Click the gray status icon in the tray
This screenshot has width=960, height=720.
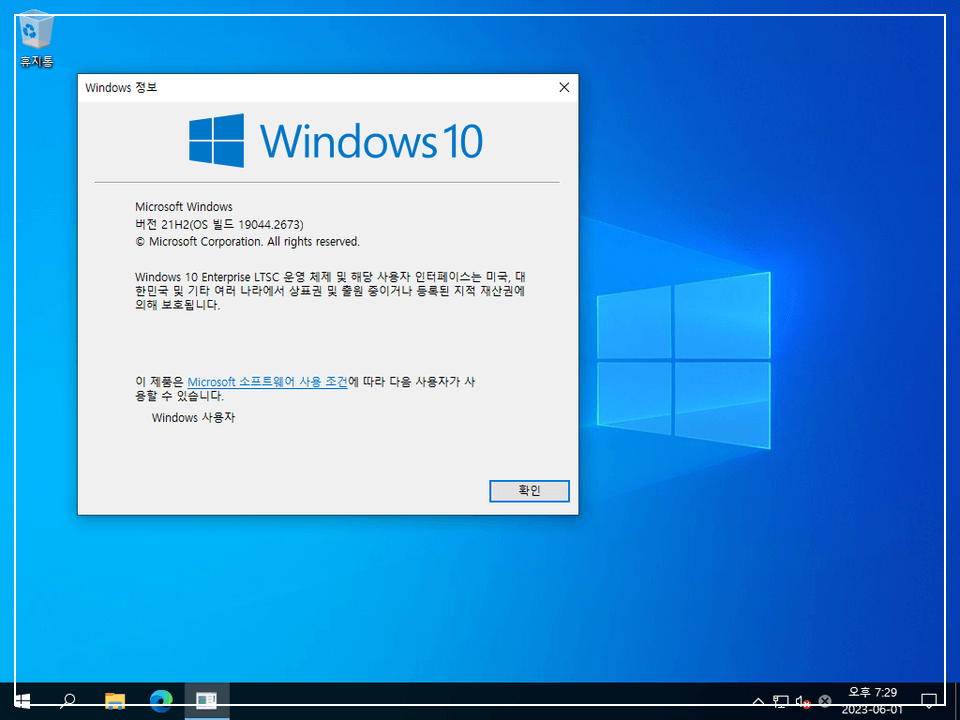[x=825, y=700]
